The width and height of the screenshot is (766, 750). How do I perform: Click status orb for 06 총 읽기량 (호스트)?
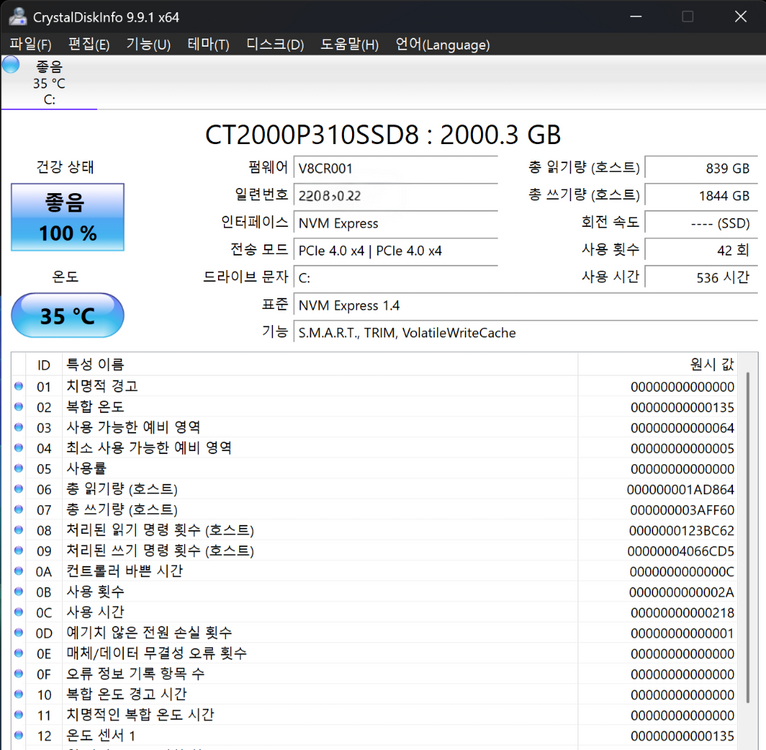tap(19, 489)
